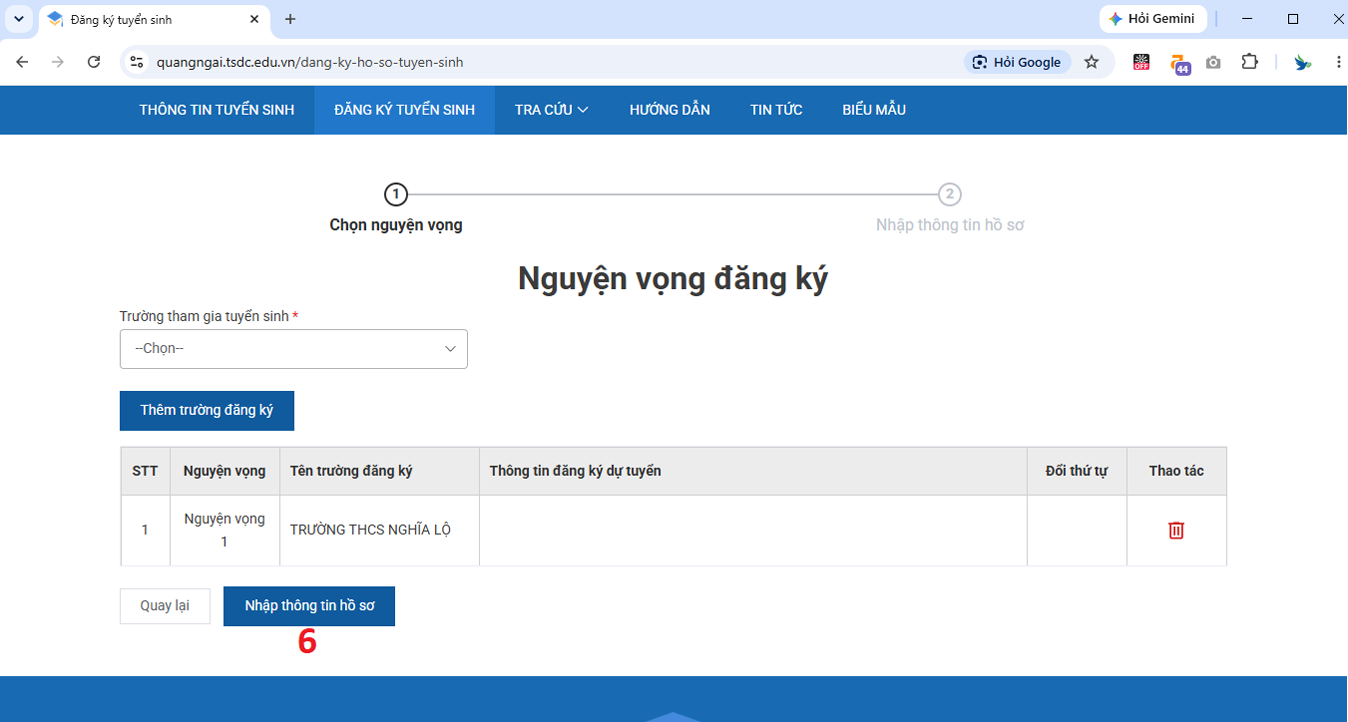Click the Hỏi Gemini button
The width and height of the screenshot is (1348, 722).
click(x=1153, y=19)
